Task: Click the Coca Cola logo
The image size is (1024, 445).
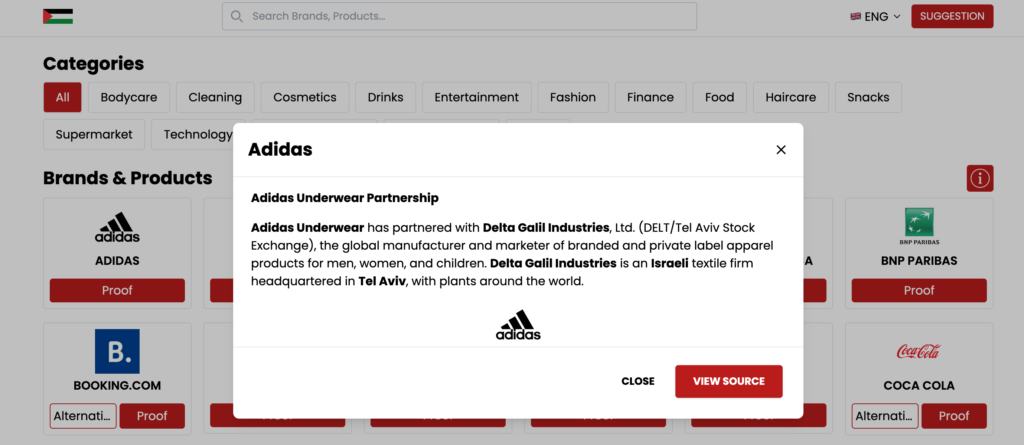Action: point(919,352)
